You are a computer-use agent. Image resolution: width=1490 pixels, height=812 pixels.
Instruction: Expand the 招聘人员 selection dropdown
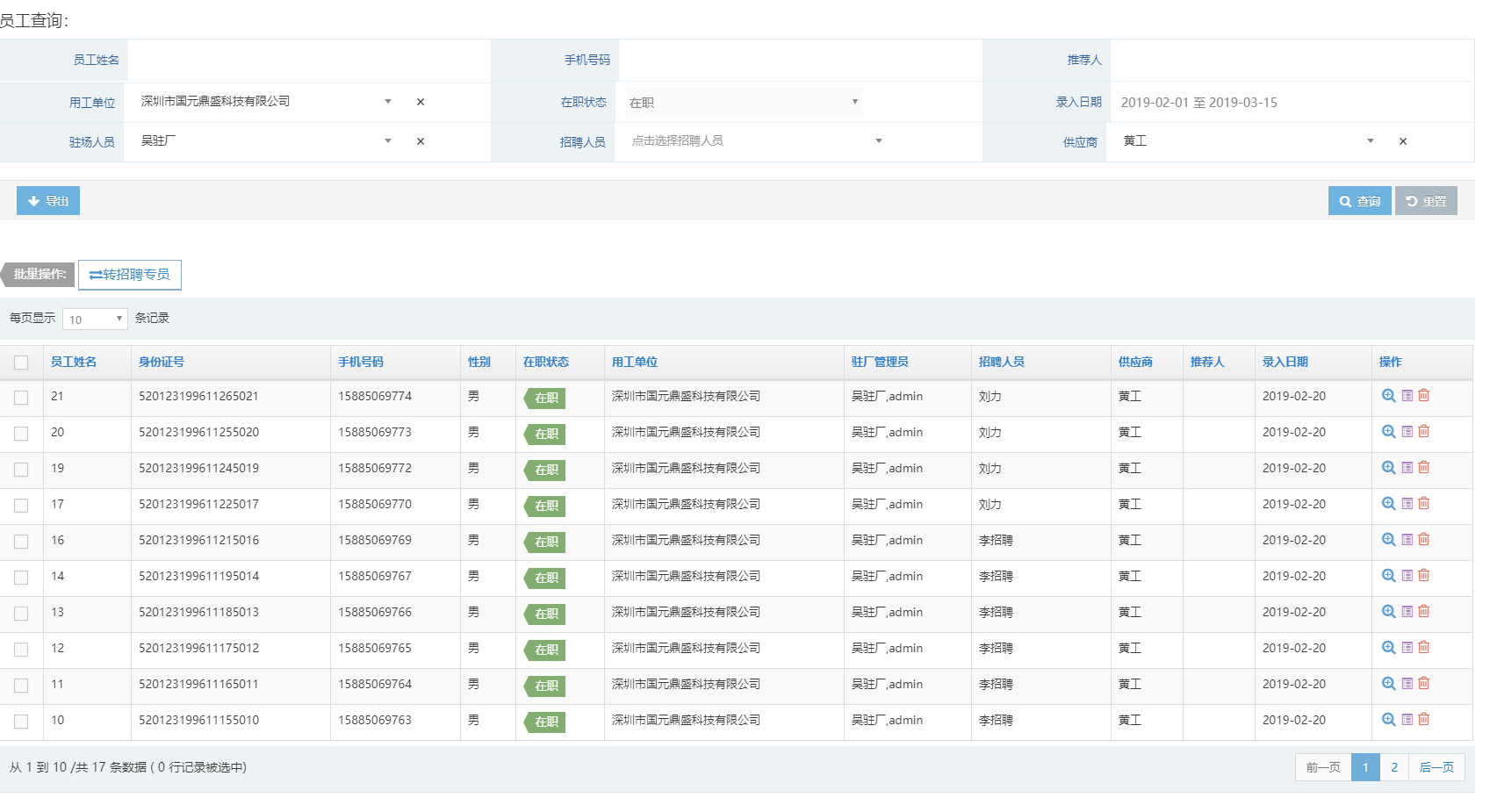click(x=757, y=141)
